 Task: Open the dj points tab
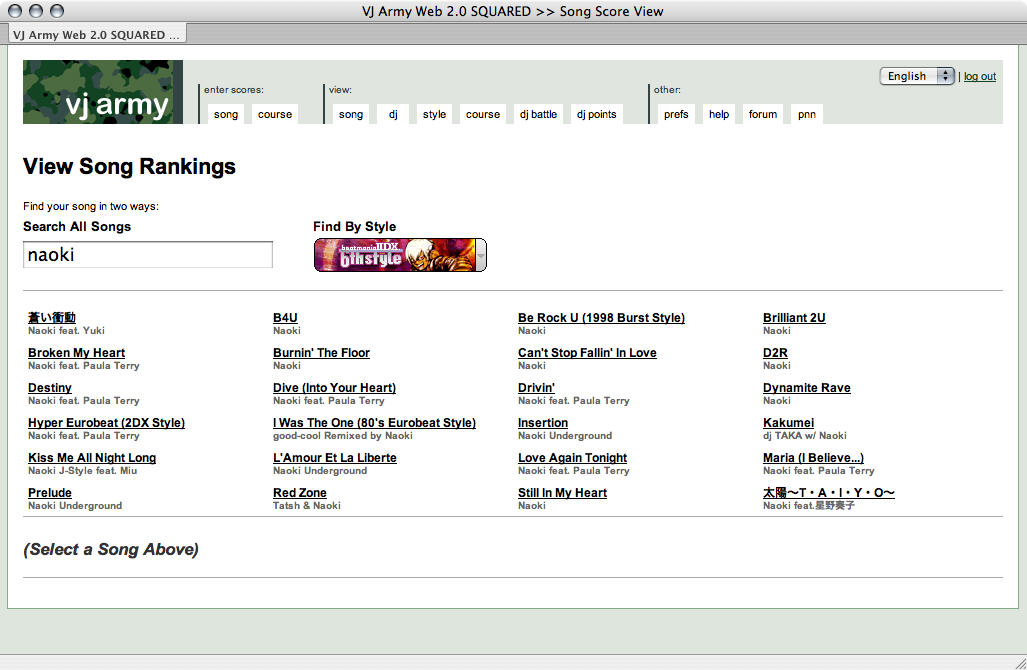(x=596, y=114)
